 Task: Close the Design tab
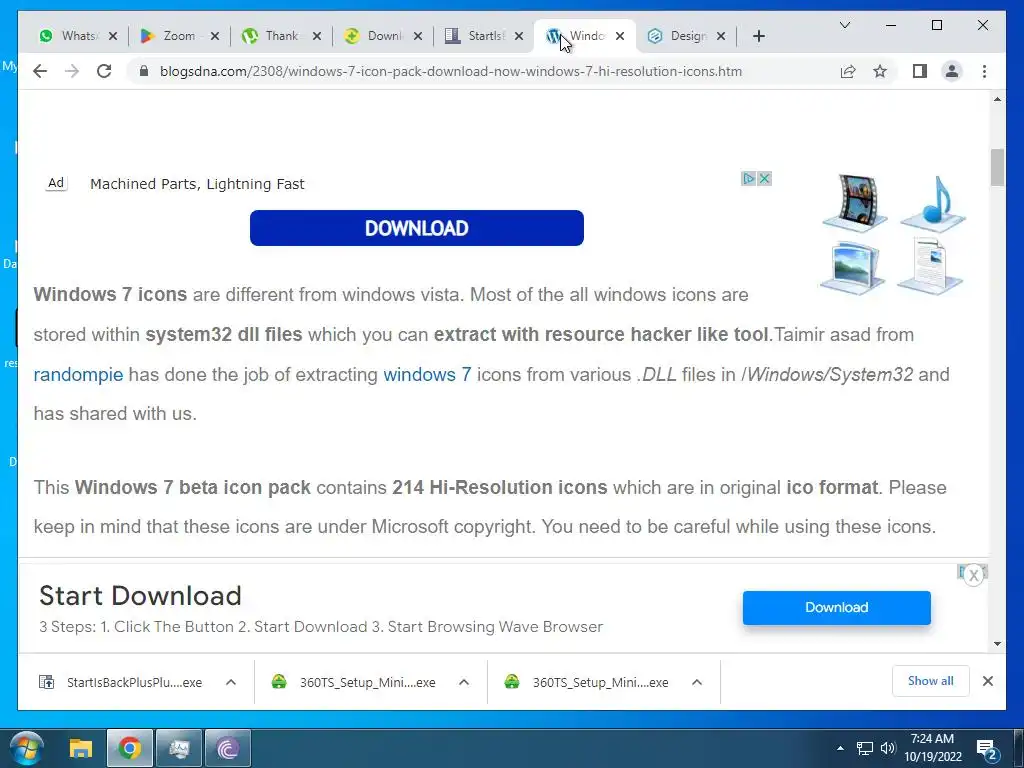coord(721,36)
